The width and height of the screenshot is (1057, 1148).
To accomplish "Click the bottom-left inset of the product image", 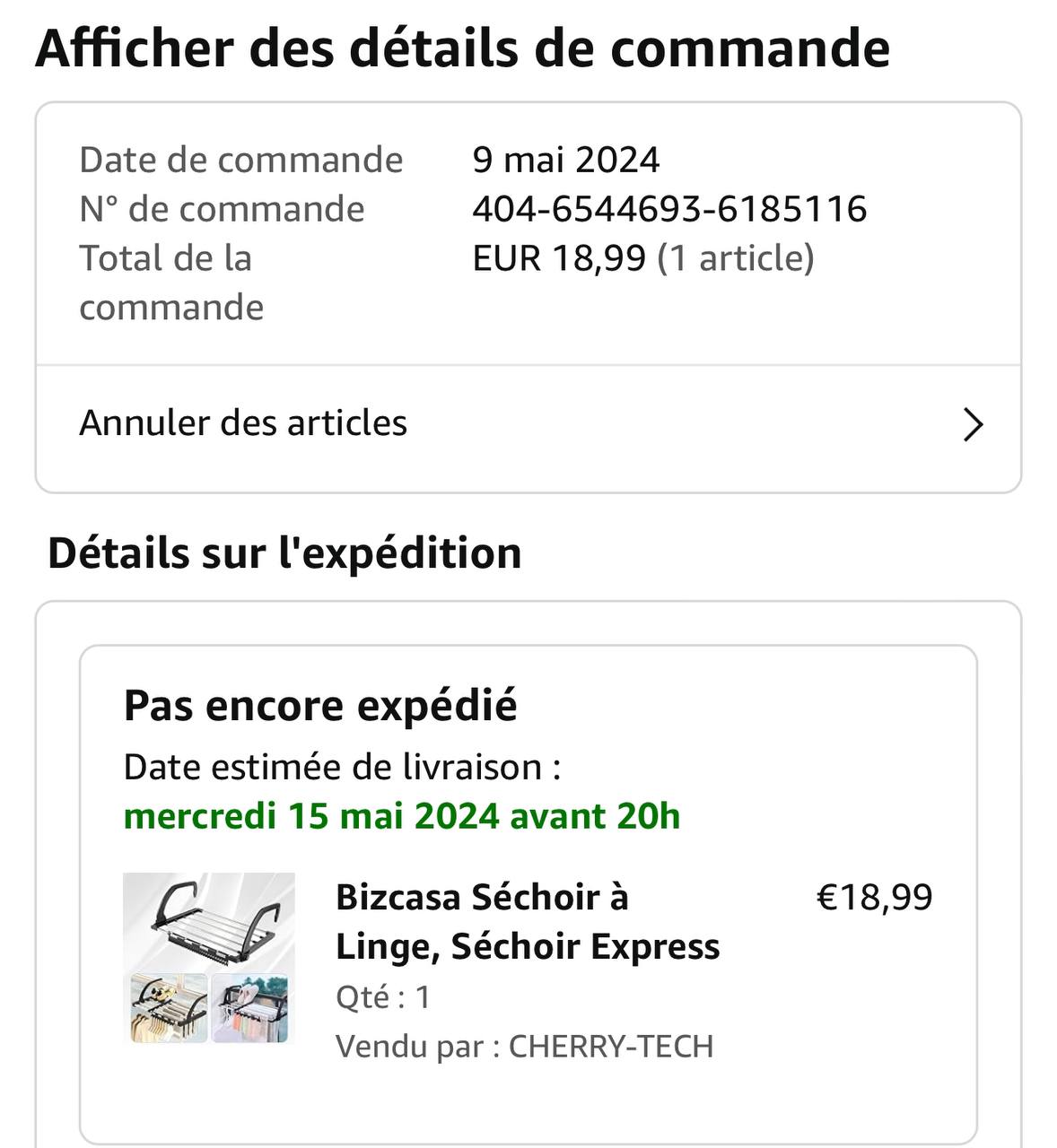I will pos(167,1008).
